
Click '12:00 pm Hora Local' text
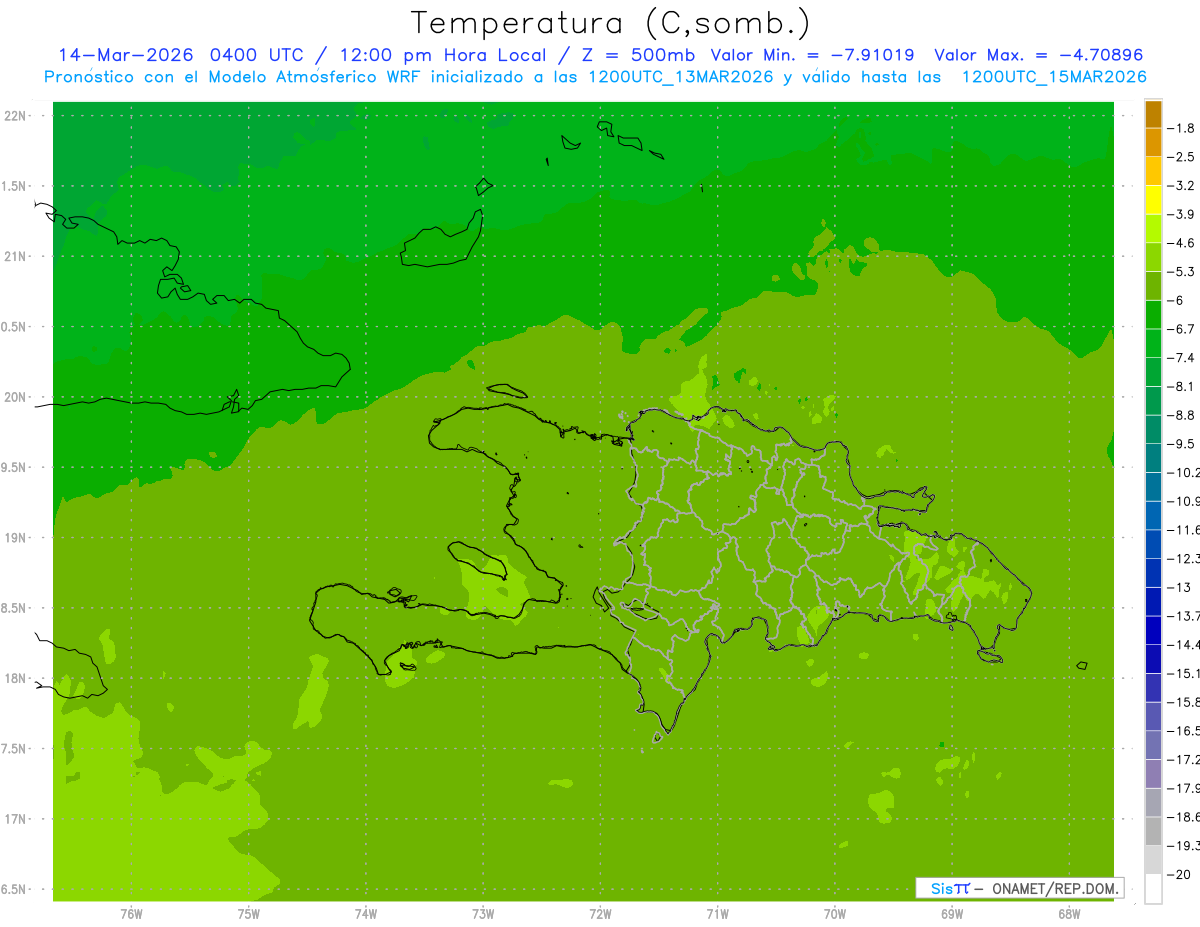click(444, 55)
